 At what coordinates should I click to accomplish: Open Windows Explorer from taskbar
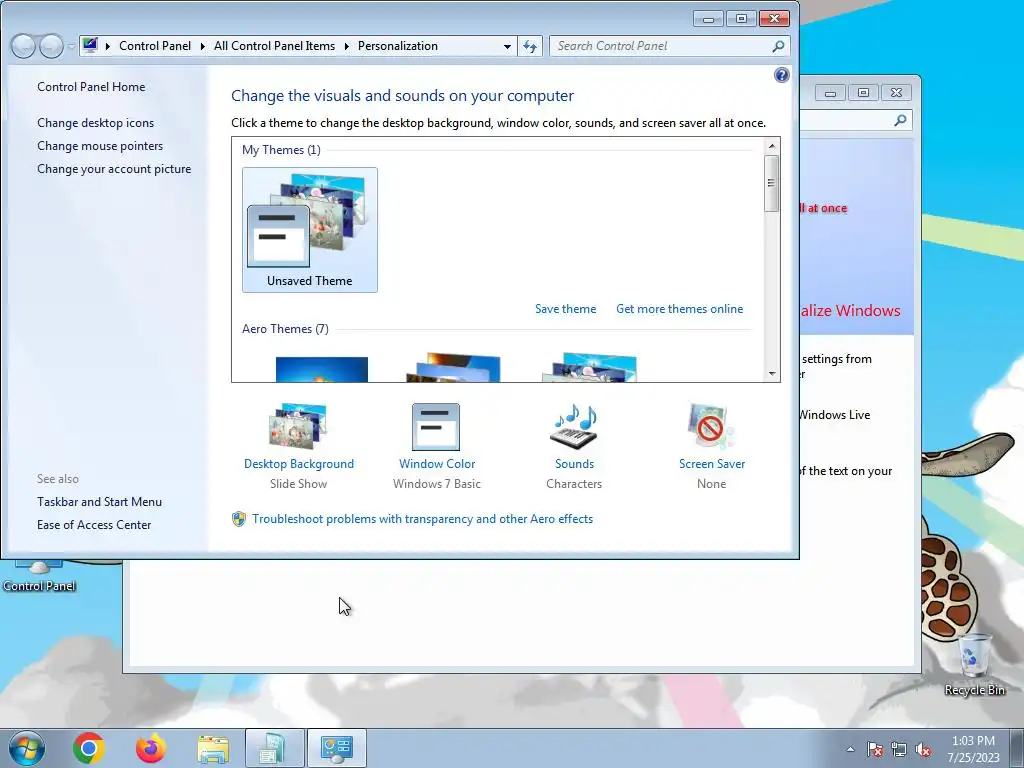[x=213, y=749]
